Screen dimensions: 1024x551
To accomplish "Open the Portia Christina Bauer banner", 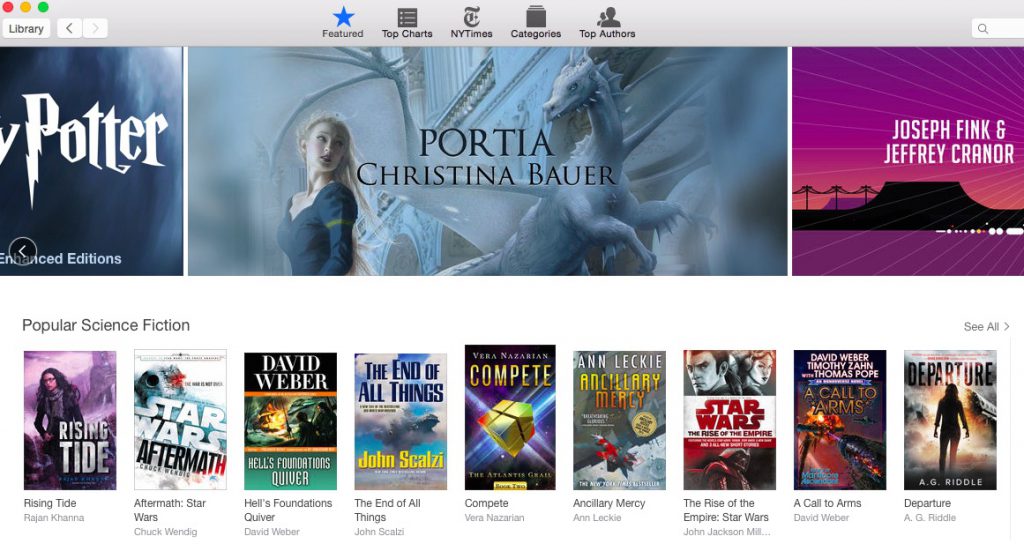I will point(488,161).
